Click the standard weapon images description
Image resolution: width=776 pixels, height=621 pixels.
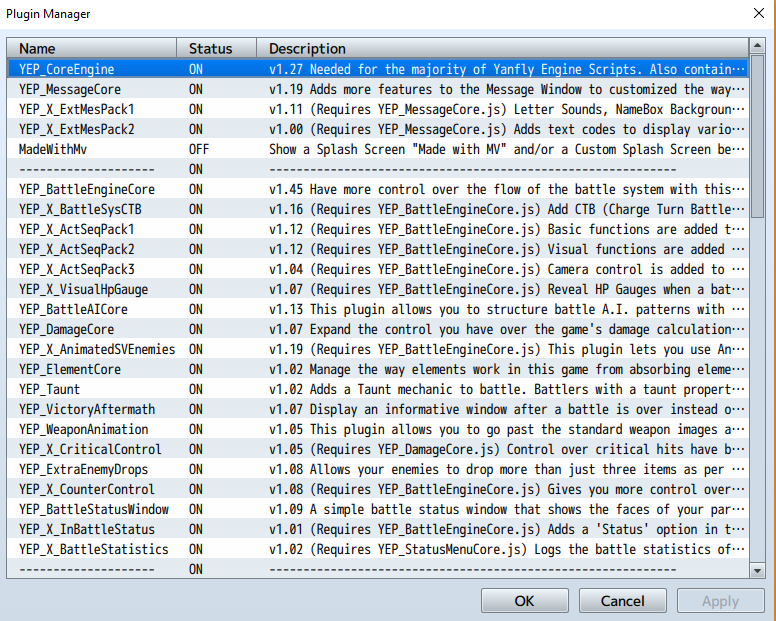pyautogui.click(x=507, y=429)
